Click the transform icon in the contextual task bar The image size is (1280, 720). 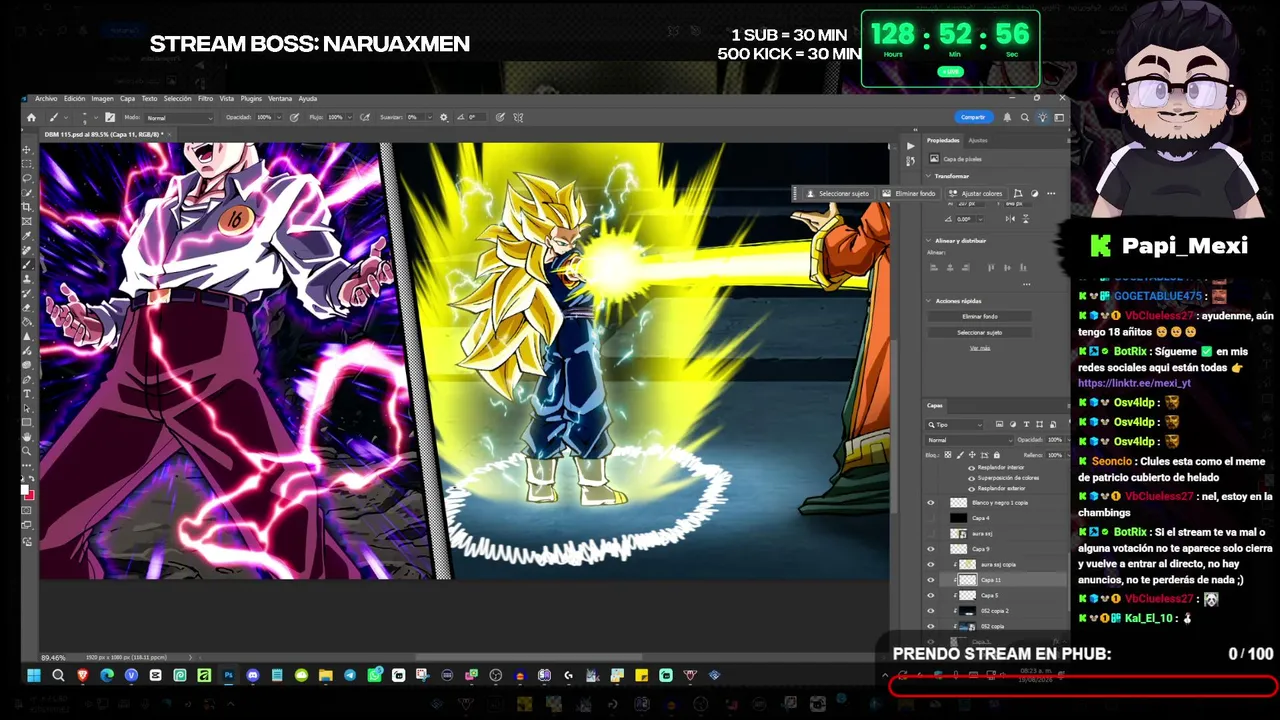tap(1018, 193)
